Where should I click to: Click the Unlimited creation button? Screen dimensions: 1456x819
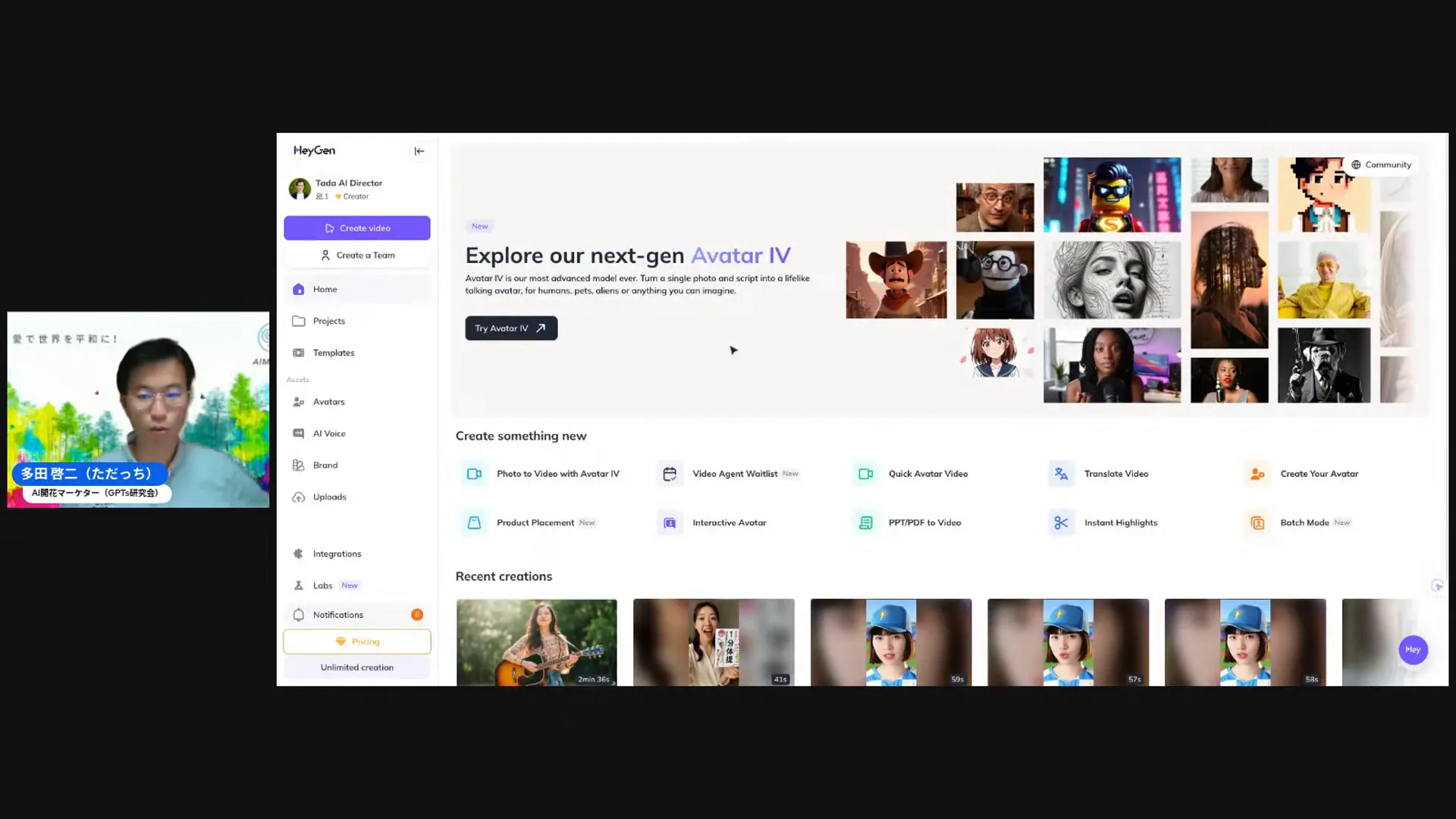point(357,667)
